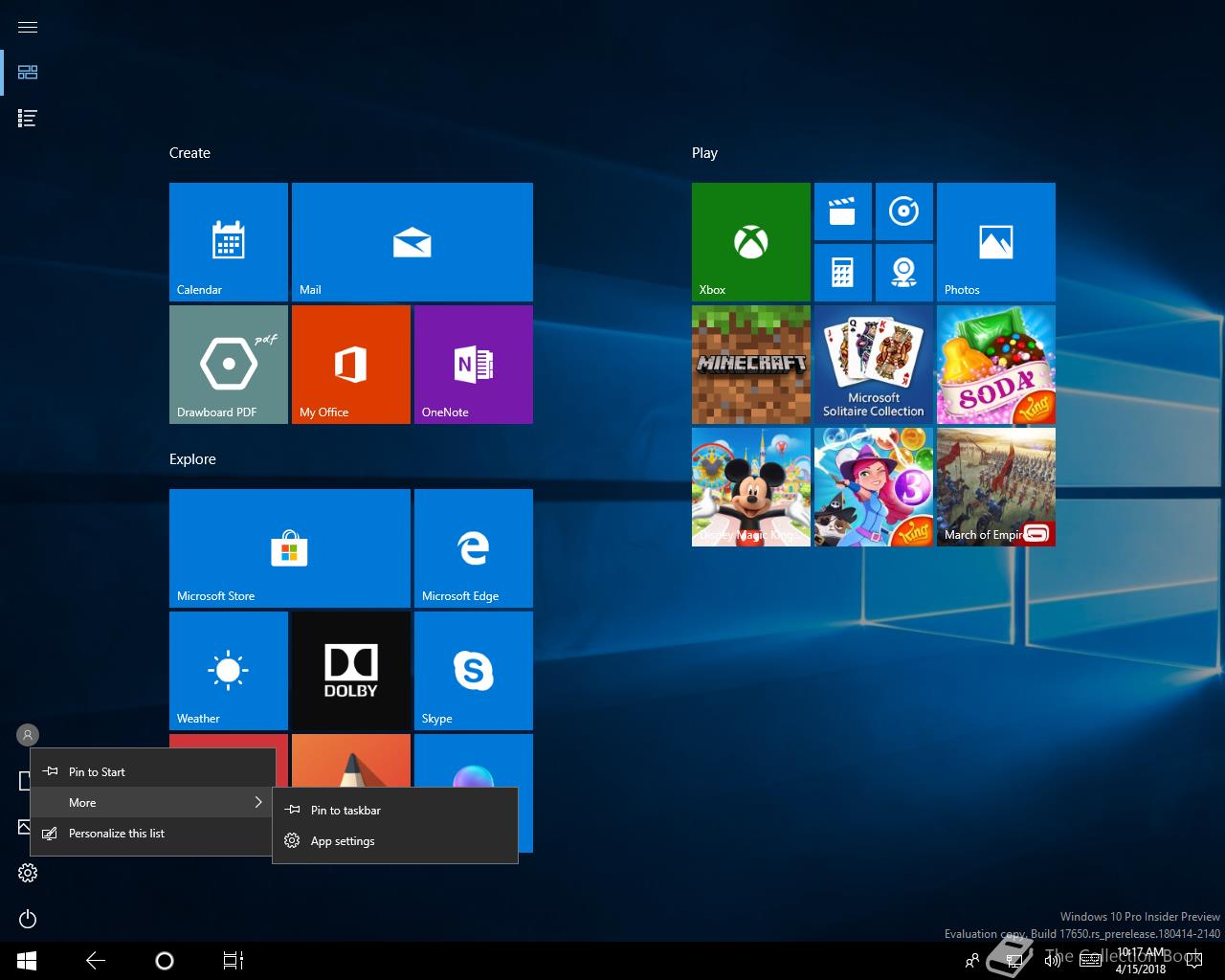Expand the More submenu arrow
Image resolution: width=1225 pixels, height=980 pixels.
tap(258, 802)
